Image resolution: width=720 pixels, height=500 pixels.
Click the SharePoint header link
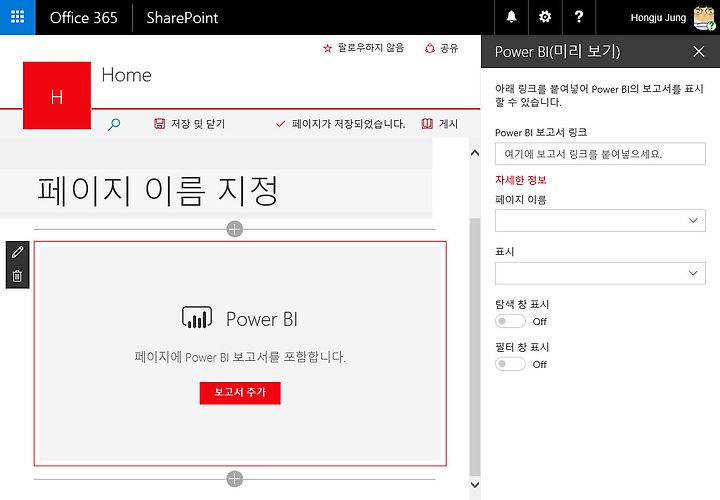coord(182,17)
